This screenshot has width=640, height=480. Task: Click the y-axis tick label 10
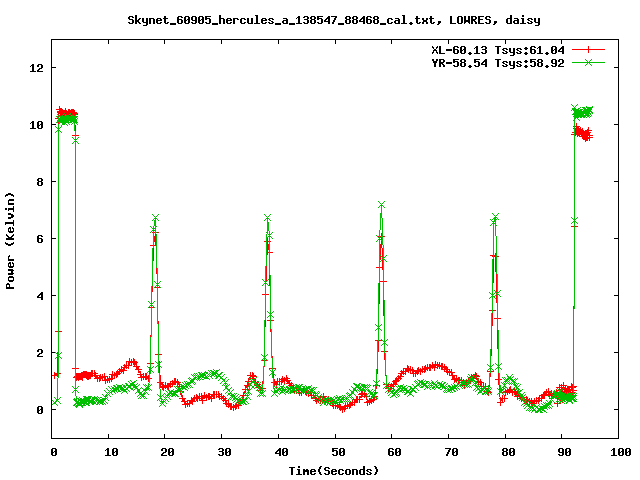pos(36,125)
